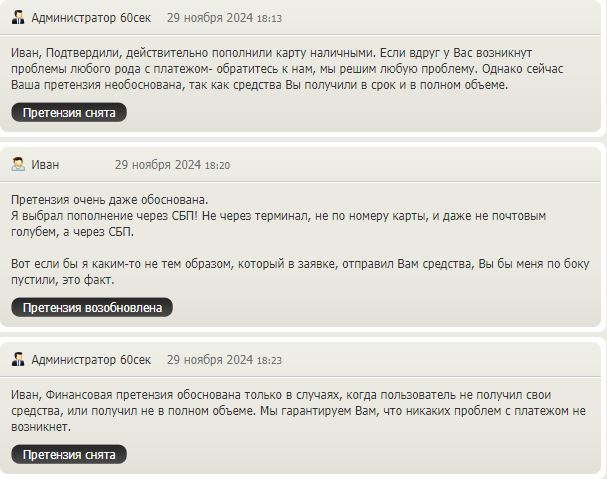Click the timestamp 29 ноября 2024 18:13
The height and width of the screenshot is (479, 607).
point(224,18)
